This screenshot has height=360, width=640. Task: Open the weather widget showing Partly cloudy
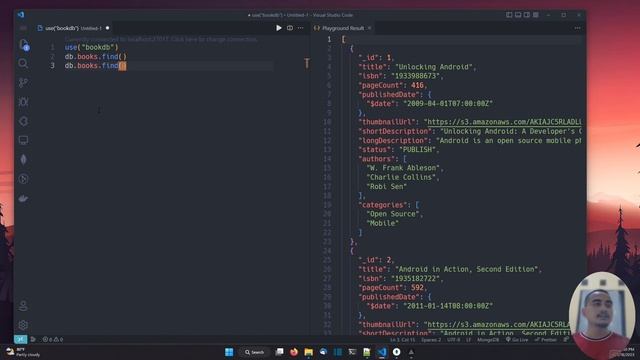tap(24, 352)
